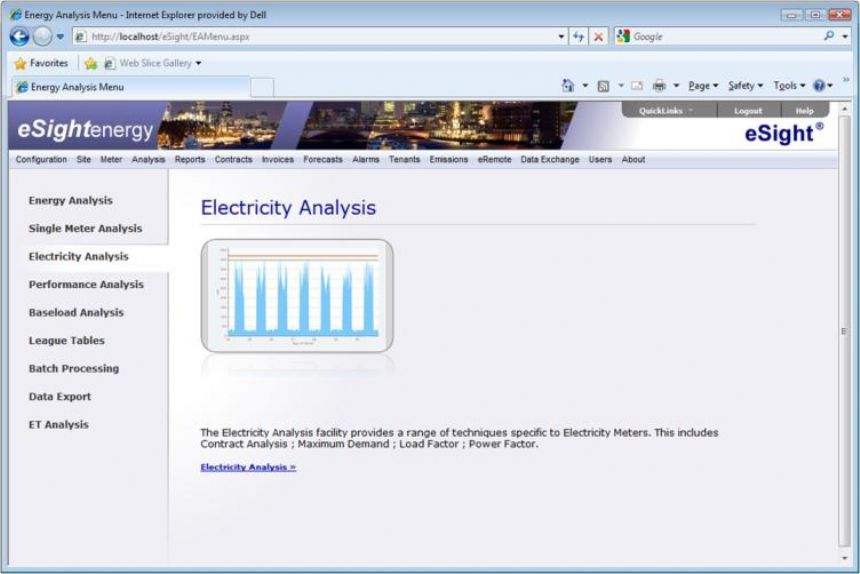Open the Users menu
The height and width of the screenshot is (574, 860).
click(x=600, y=160)
